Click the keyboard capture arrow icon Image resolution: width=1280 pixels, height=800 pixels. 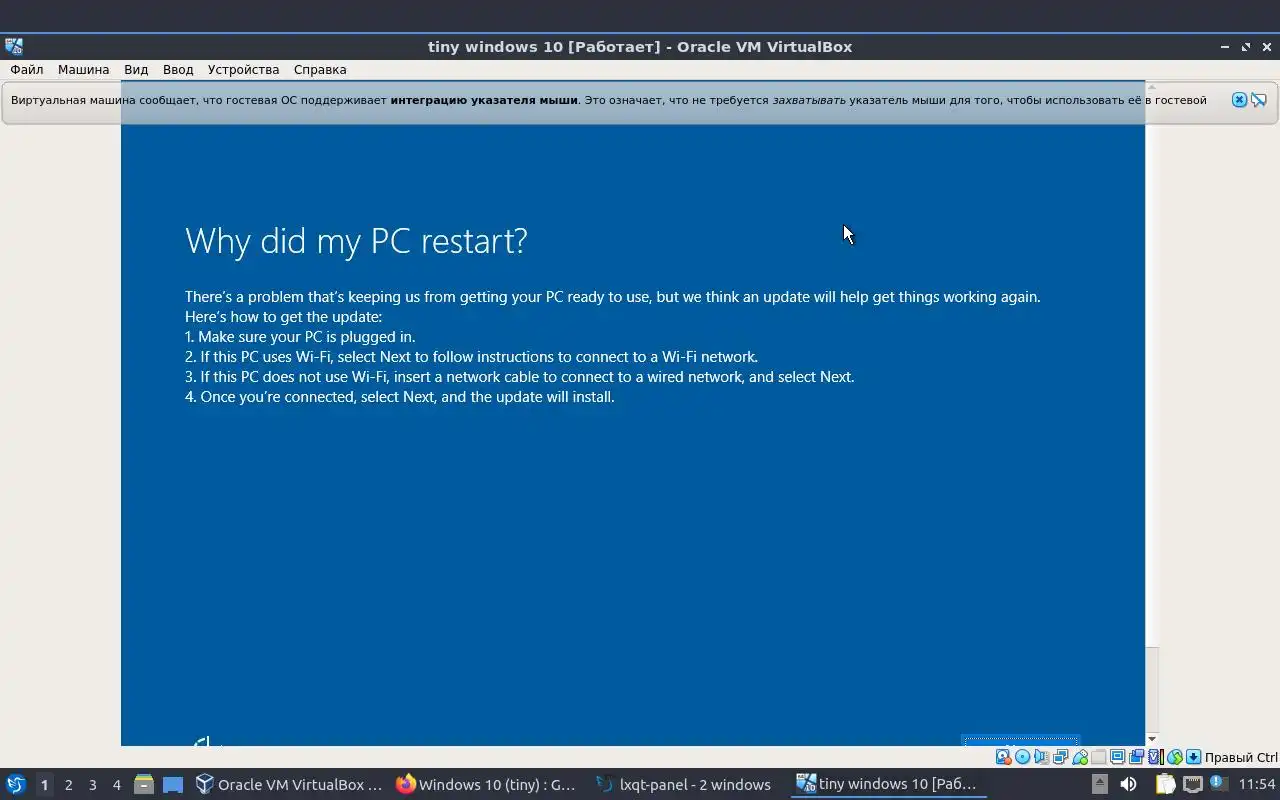(1193, 757)
